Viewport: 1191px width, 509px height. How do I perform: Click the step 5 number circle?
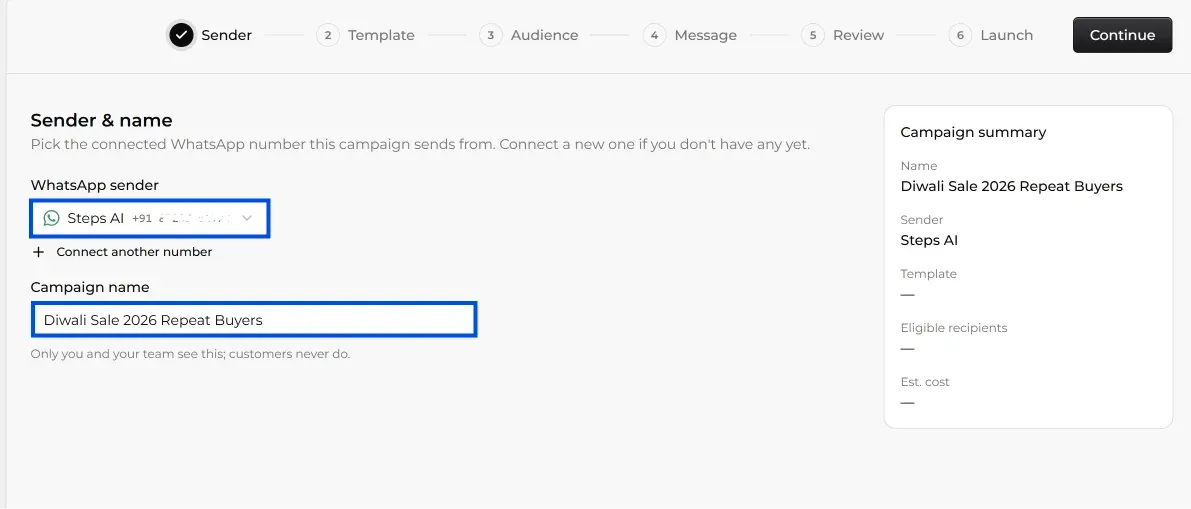[813, 35]
